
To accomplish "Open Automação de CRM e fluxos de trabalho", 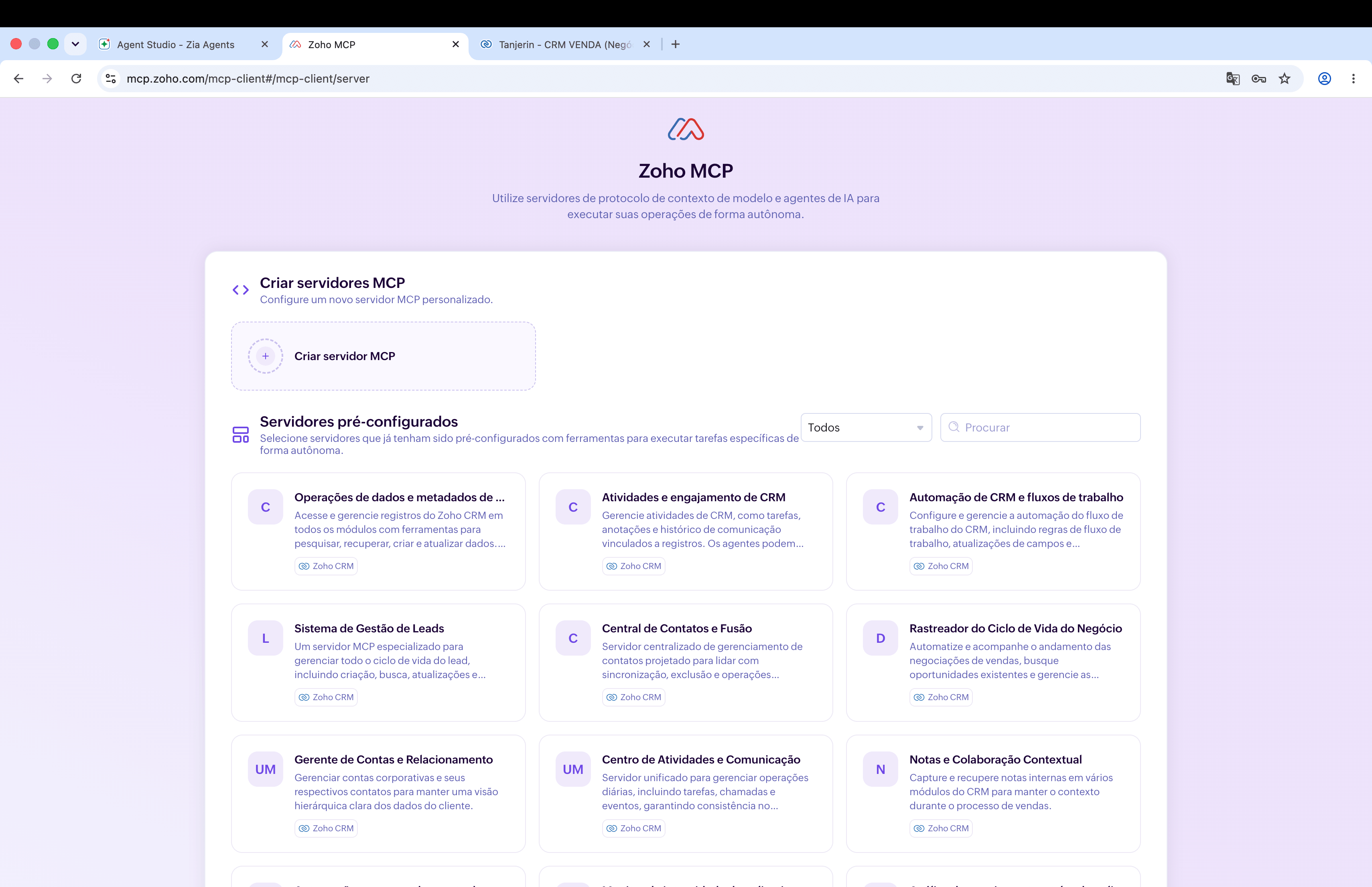I will (x=1017, y=497).
